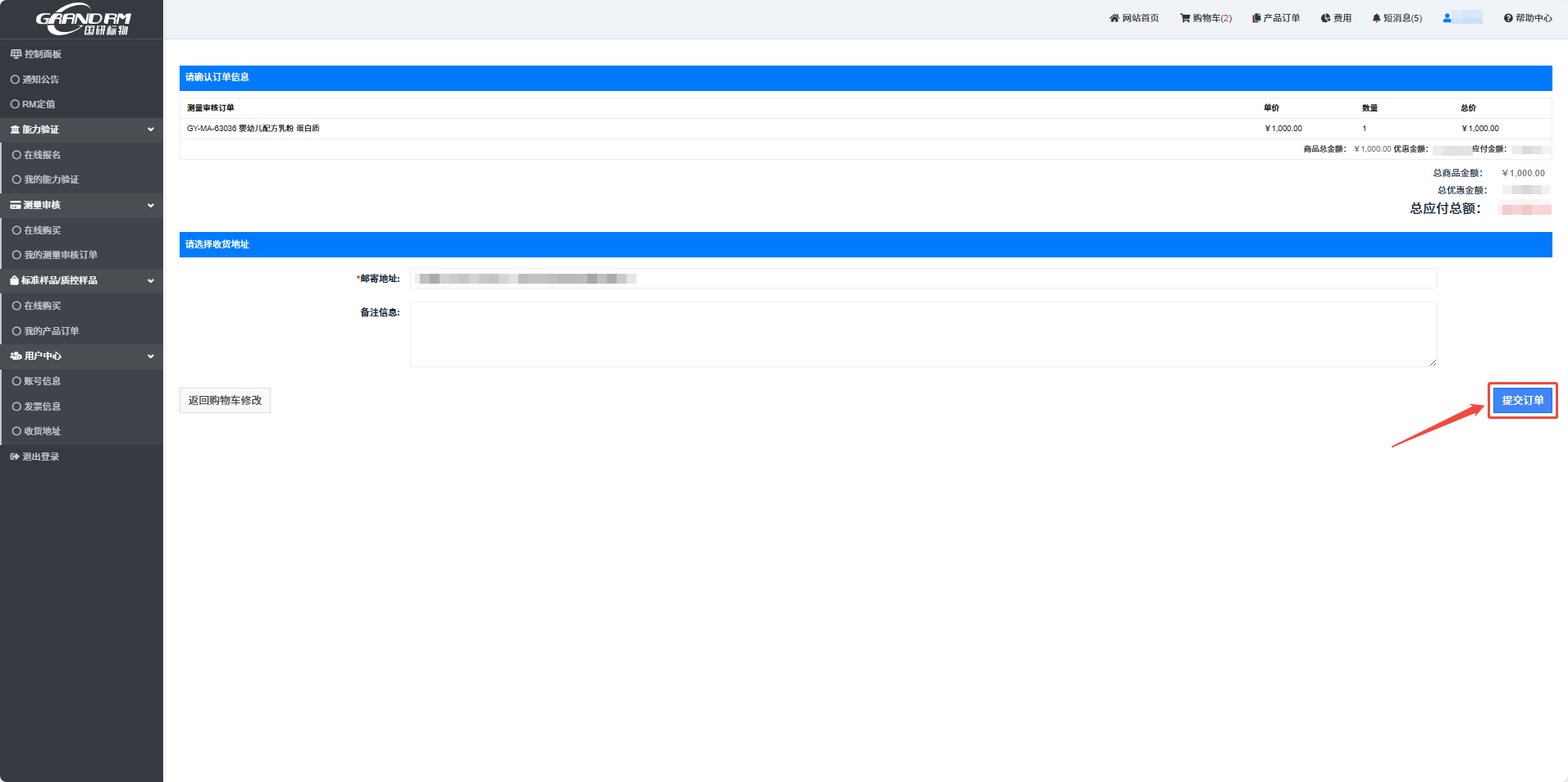Select 在线报名 under 能力验证
Viewport: 1568px width, 782px height.
42,155
